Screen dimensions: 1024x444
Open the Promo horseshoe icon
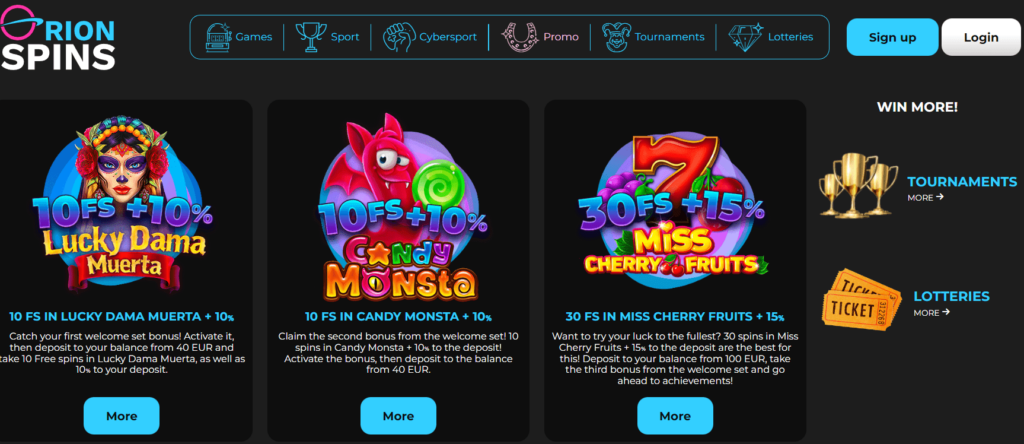click(x=519, y=37)
